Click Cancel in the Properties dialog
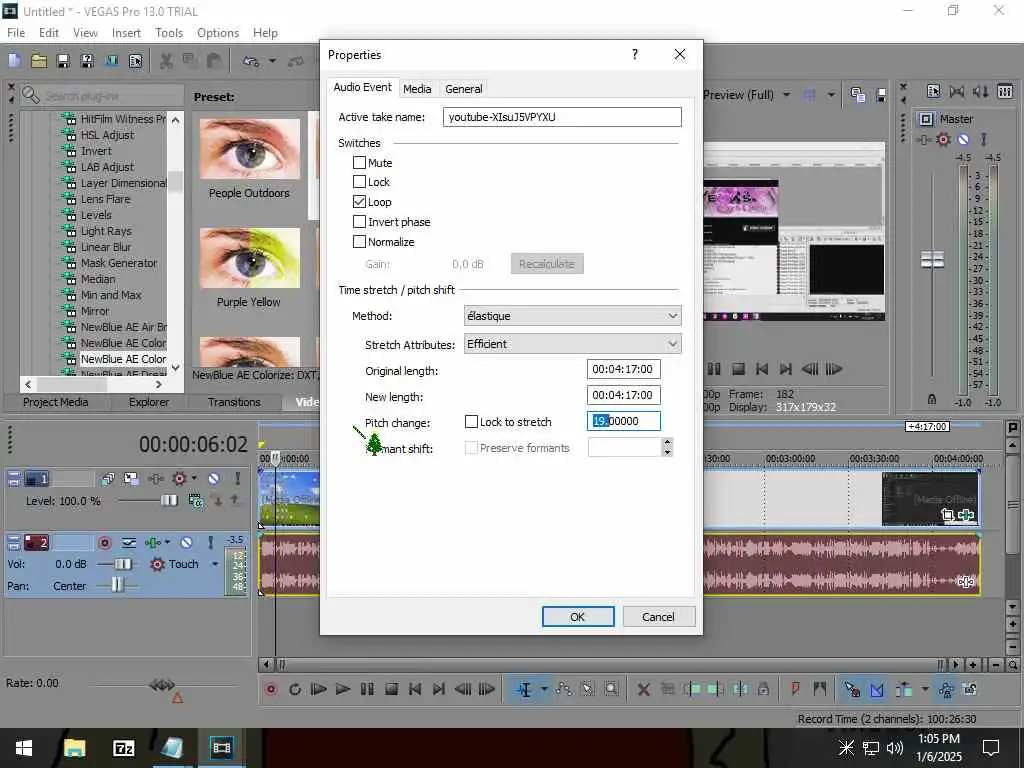This screenshot has width=1024, height=768. [658, 616]
